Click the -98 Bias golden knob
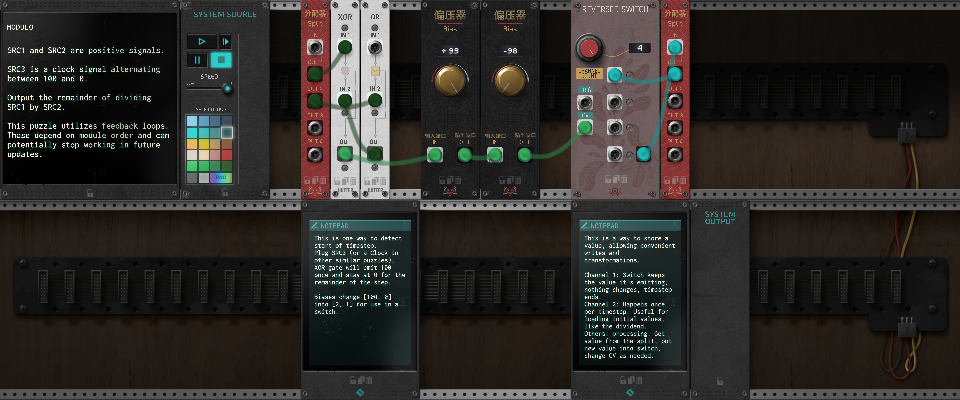The height and width of the screenshot is (400, 960). 511,81
